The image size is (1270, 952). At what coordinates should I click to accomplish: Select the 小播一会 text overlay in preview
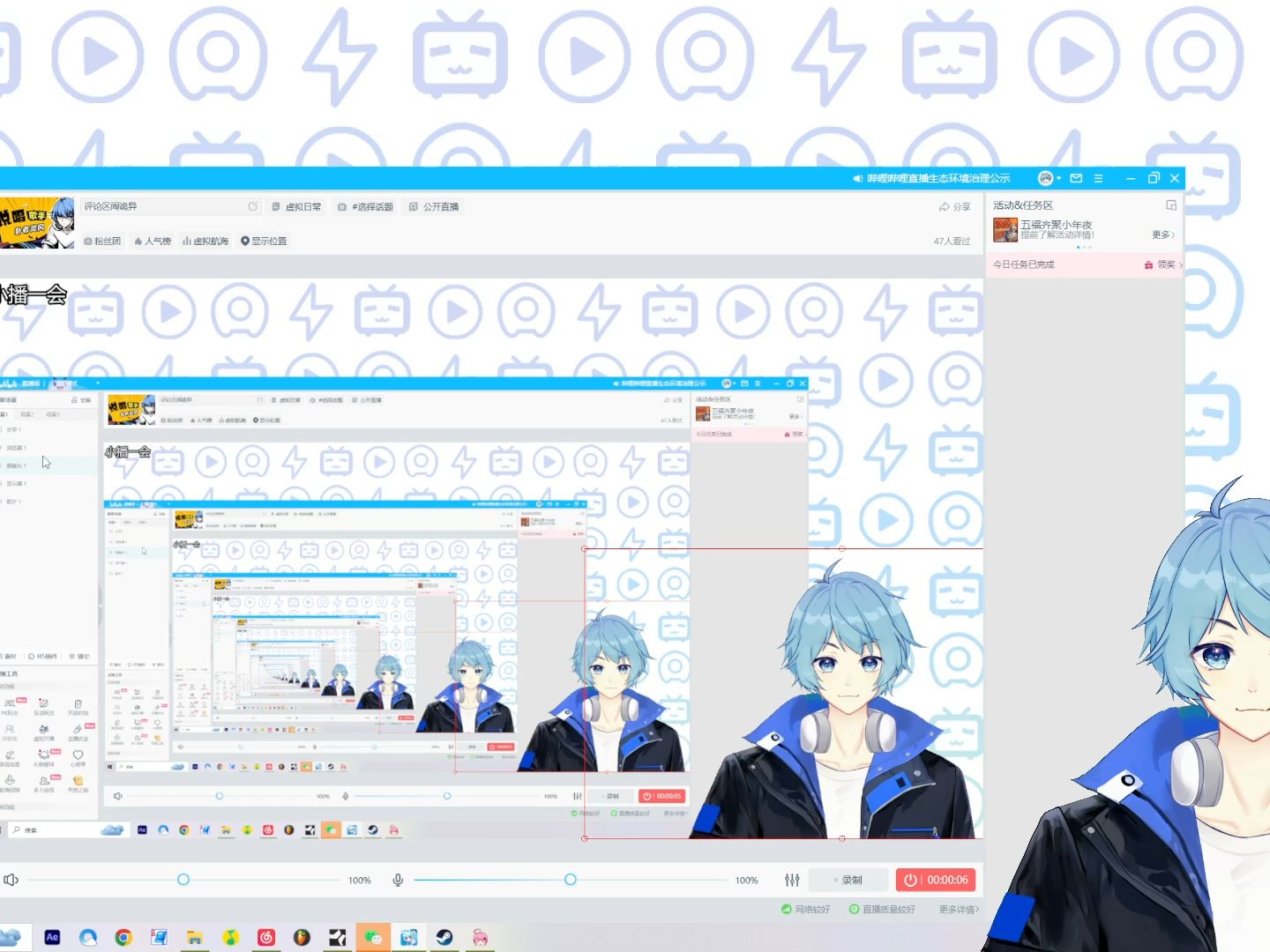point(34,294)
